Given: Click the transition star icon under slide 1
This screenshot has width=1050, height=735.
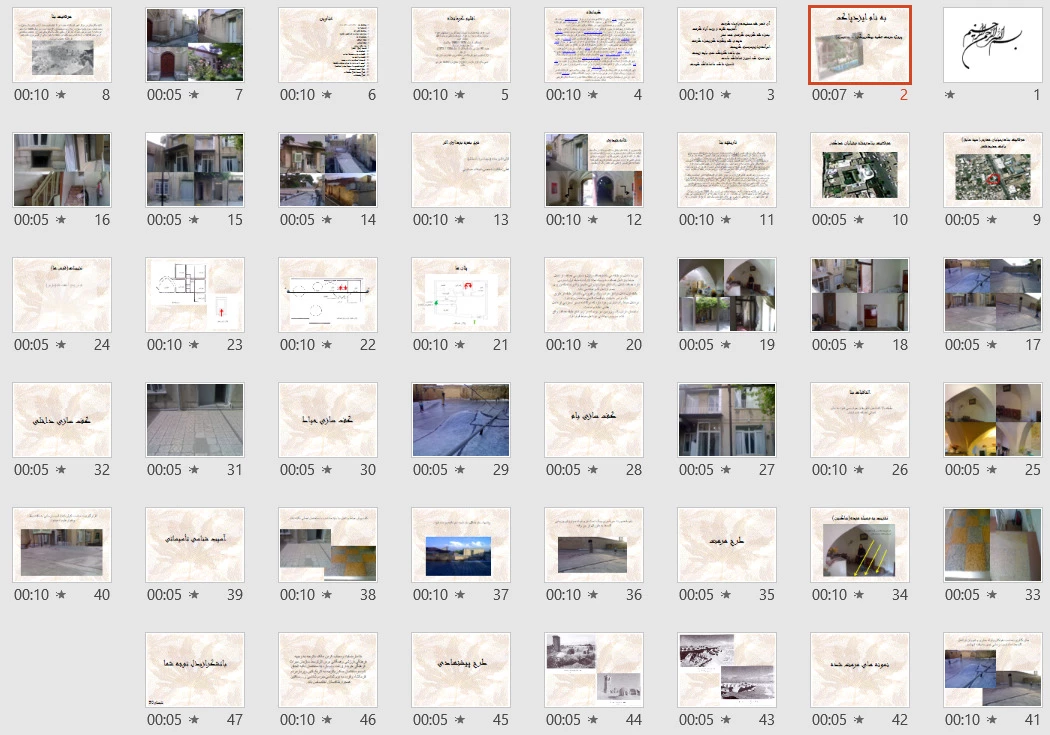Looking at the screenshot, I should pos(950,95).
